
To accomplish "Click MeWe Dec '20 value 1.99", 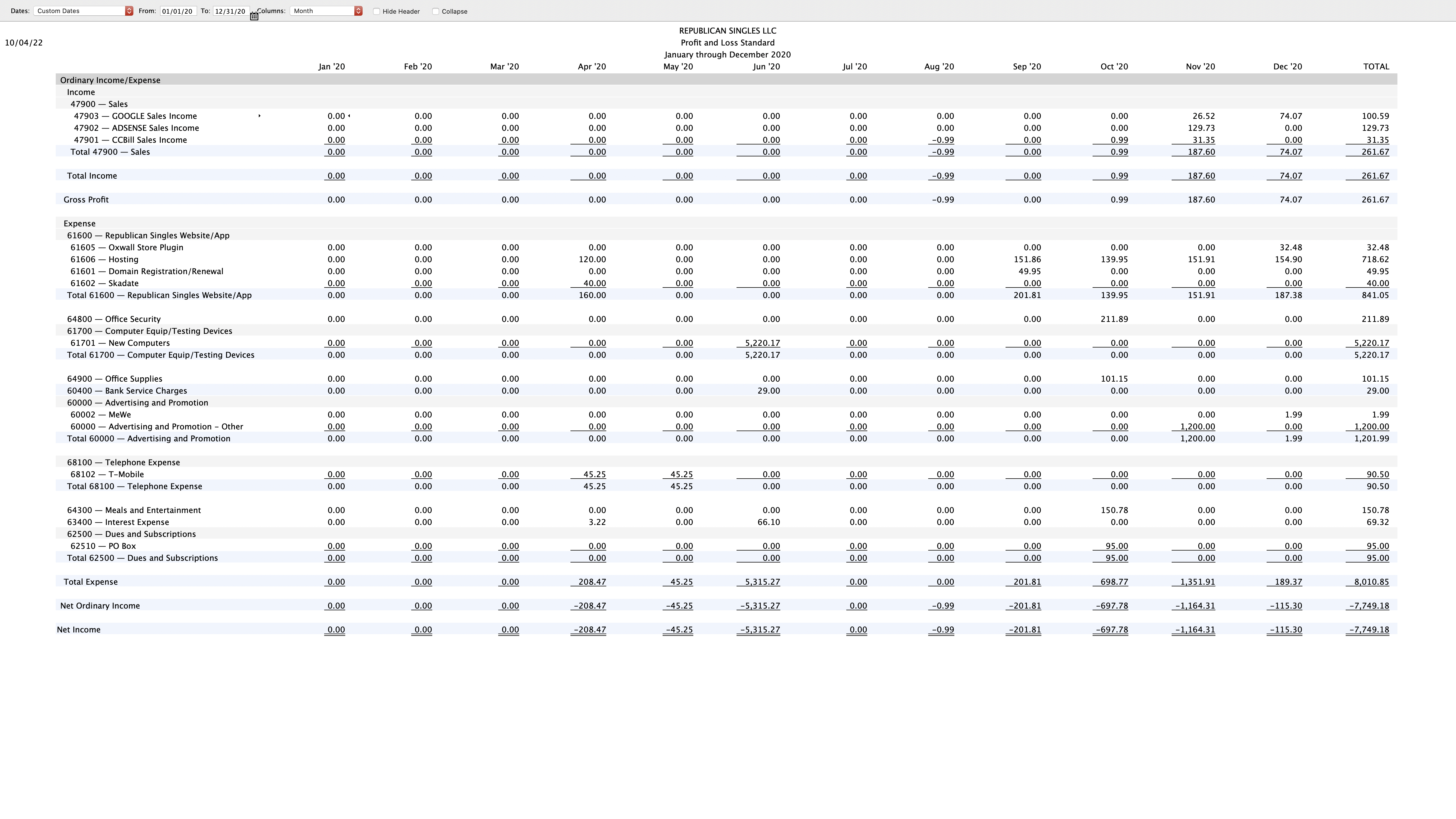I will coord(1294,414).
